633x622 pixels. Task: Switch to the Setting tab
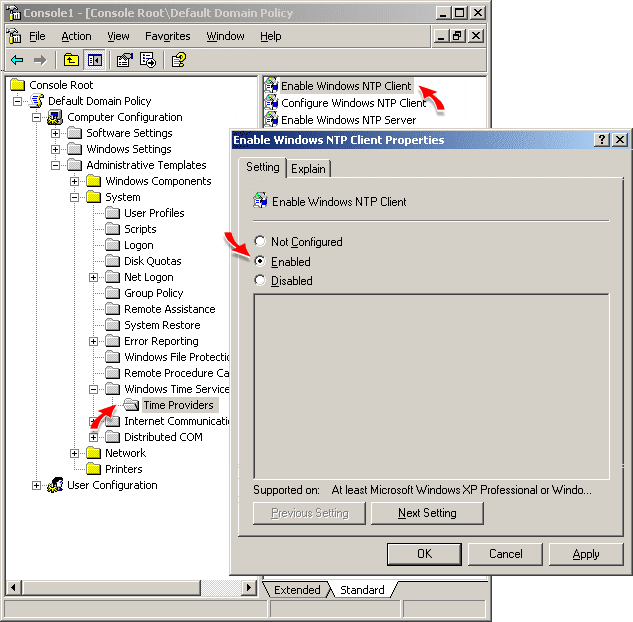[x=262, y=167]
